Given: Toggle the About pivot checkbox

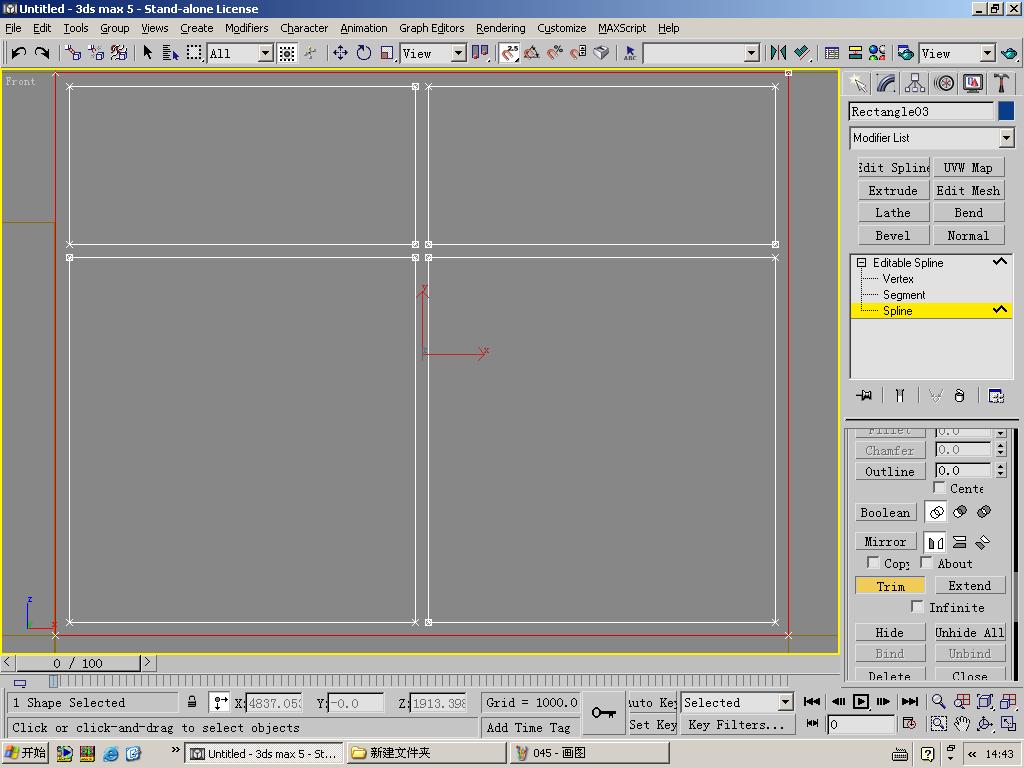Looking at the screenshot, I should [x=927, y=563].
